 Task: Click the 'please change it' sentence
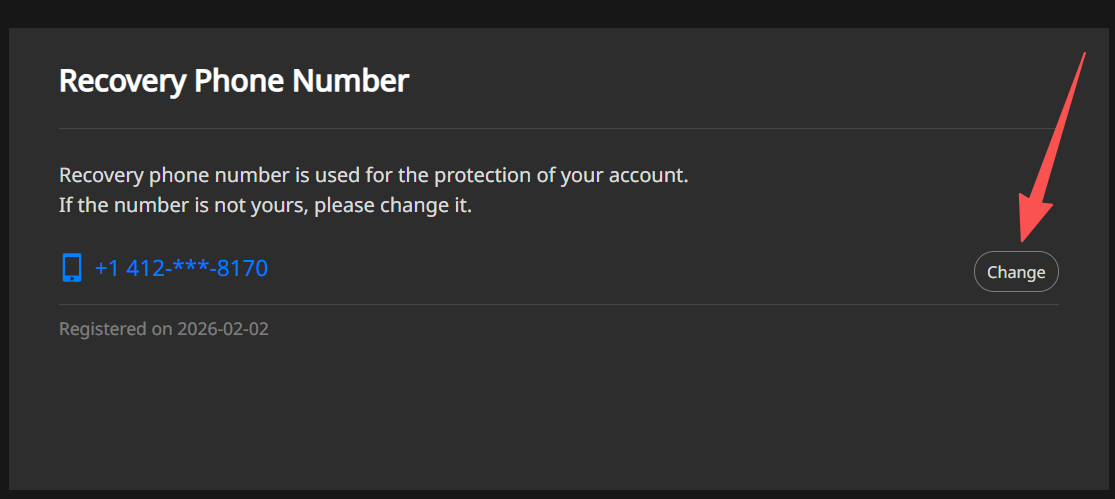point(265,206)
